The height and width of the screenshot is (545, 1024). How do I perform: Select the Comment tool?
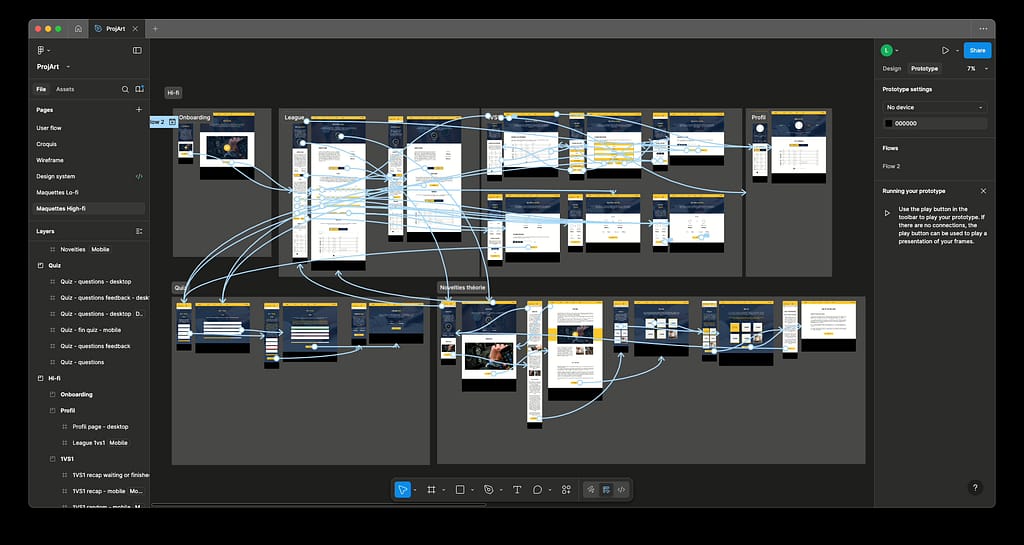click(537, 490)
